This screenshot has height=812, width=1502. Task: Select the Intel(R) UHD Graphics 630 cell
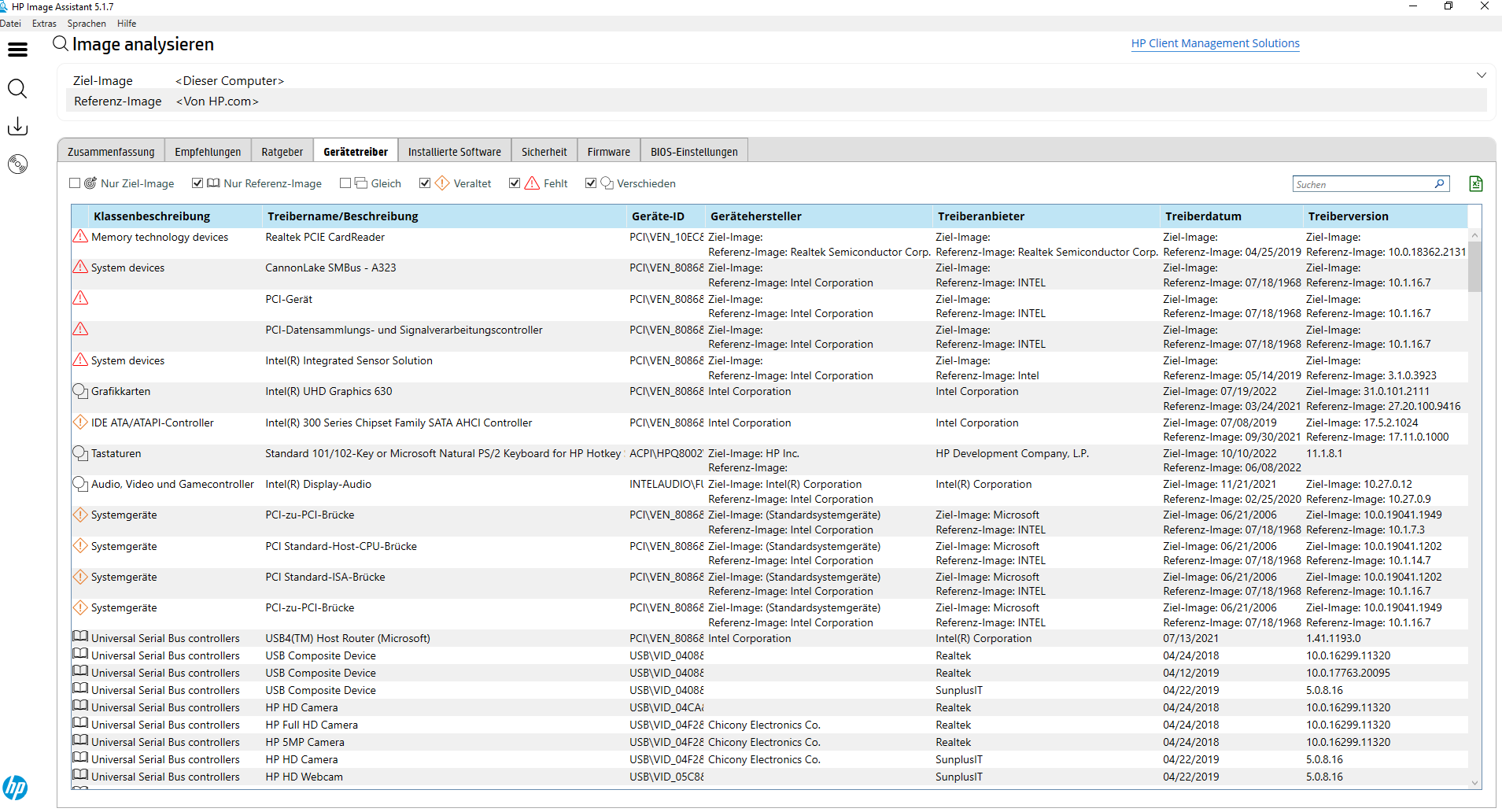(329, 392)
